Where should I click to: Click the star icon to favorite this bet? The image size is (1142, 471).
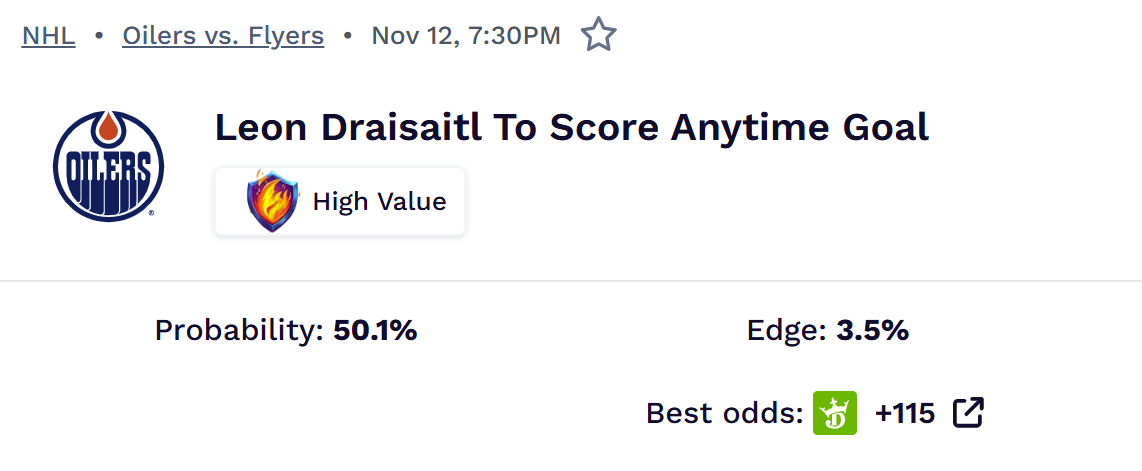point(598,36)
